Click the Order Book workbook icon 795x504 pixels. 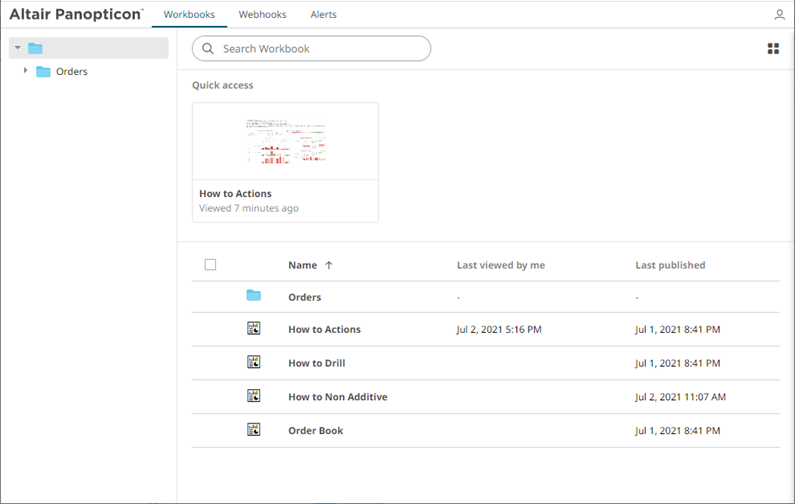pos(254,430)
